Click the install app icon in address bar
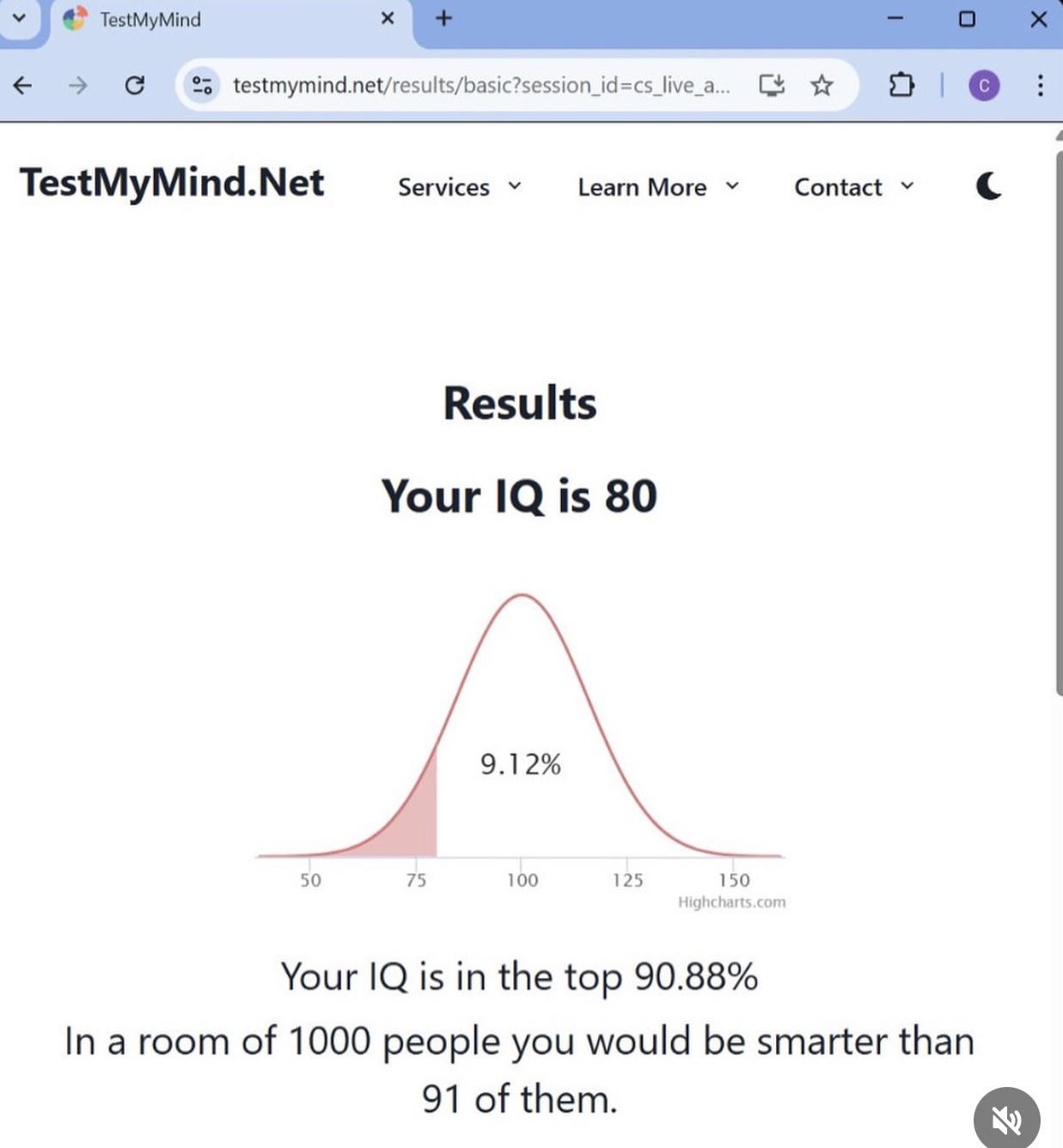 click(771, 85)
